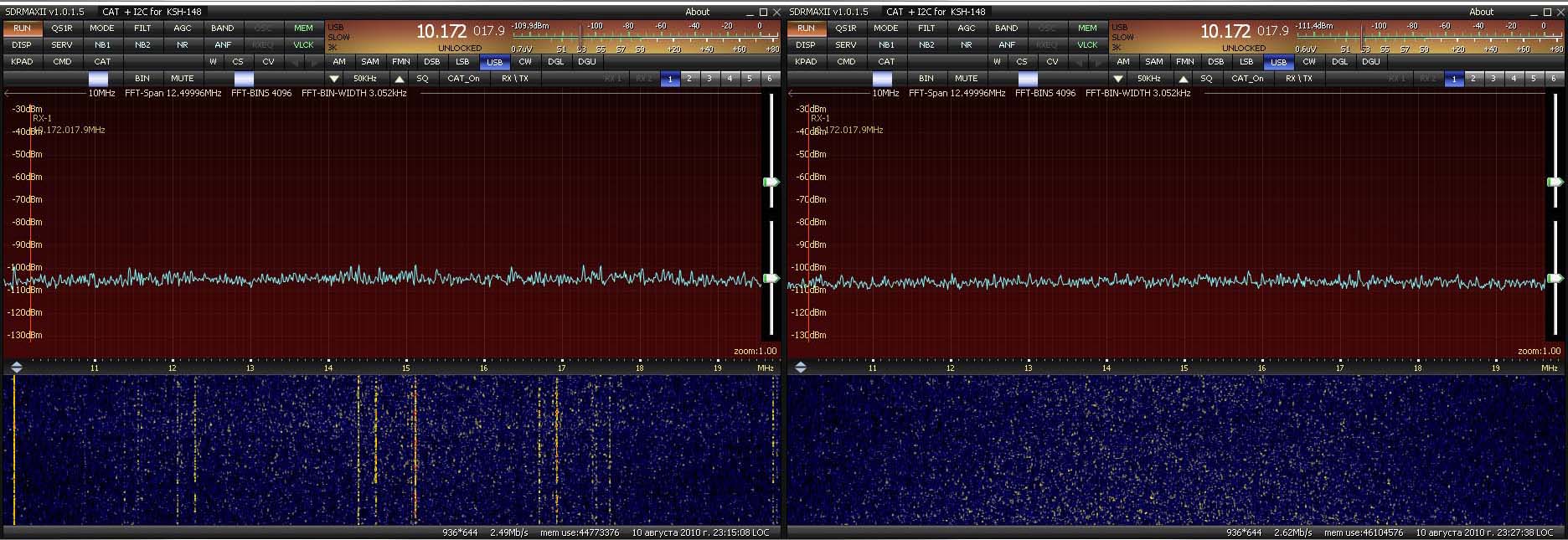Toggle RUN in the right window

click(x=806, y=28)
